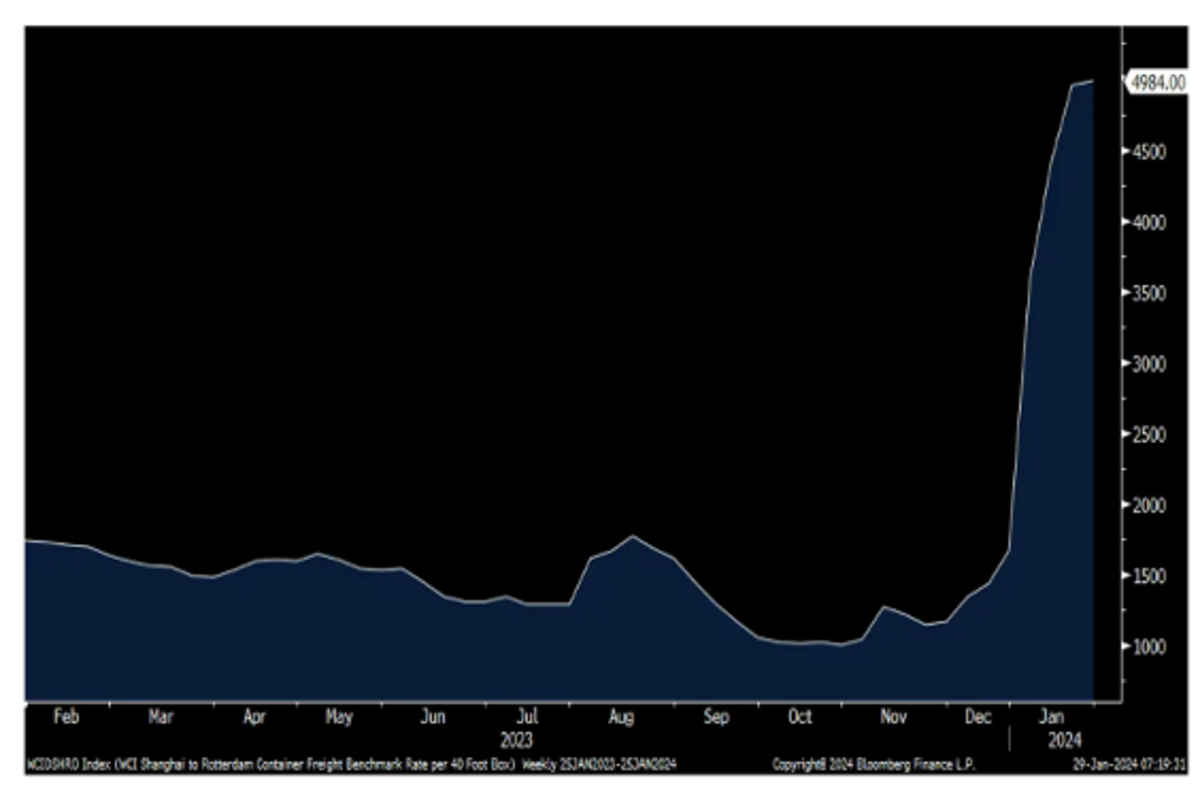Select the Feb month label on the x-axis

tap(66, 717)
